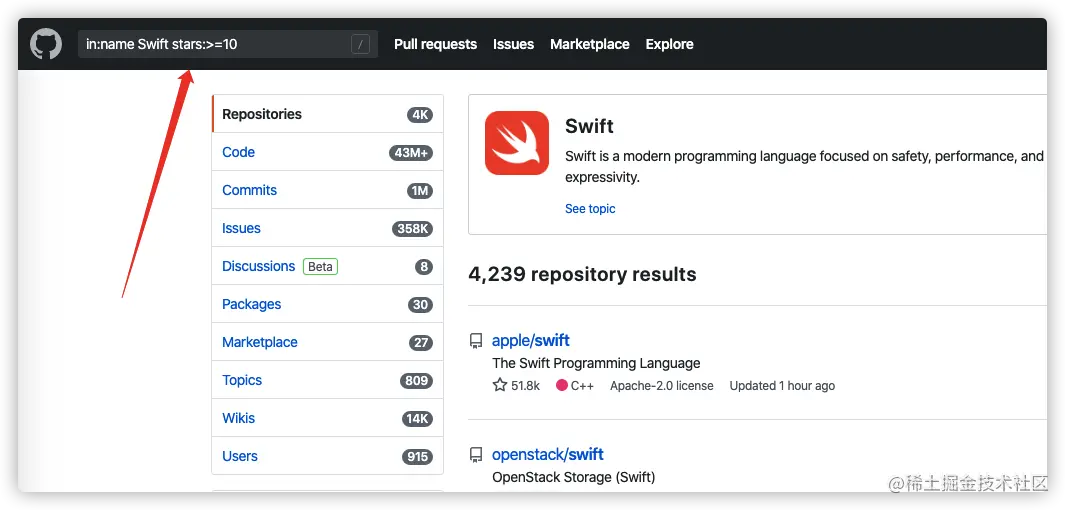Open Issues in the top navigation bar
The width and height of the screenshot is (1065, 510).
pyautogui.click(x=513, y=44)
